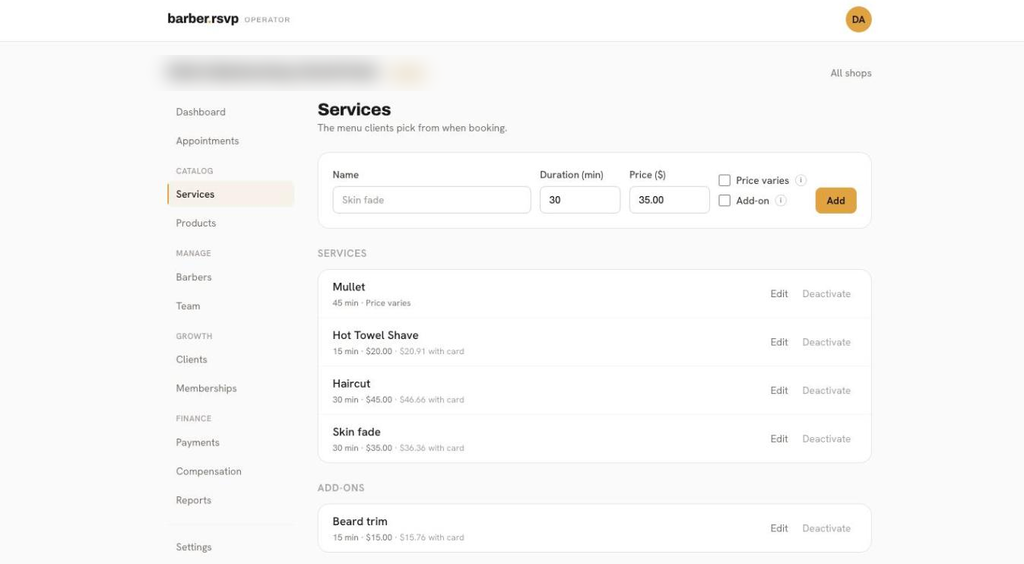Image resolution: width=1024 pixels, height=564 pixels.
Task: Deactivate the Haircut service
Action: point(826,390)
